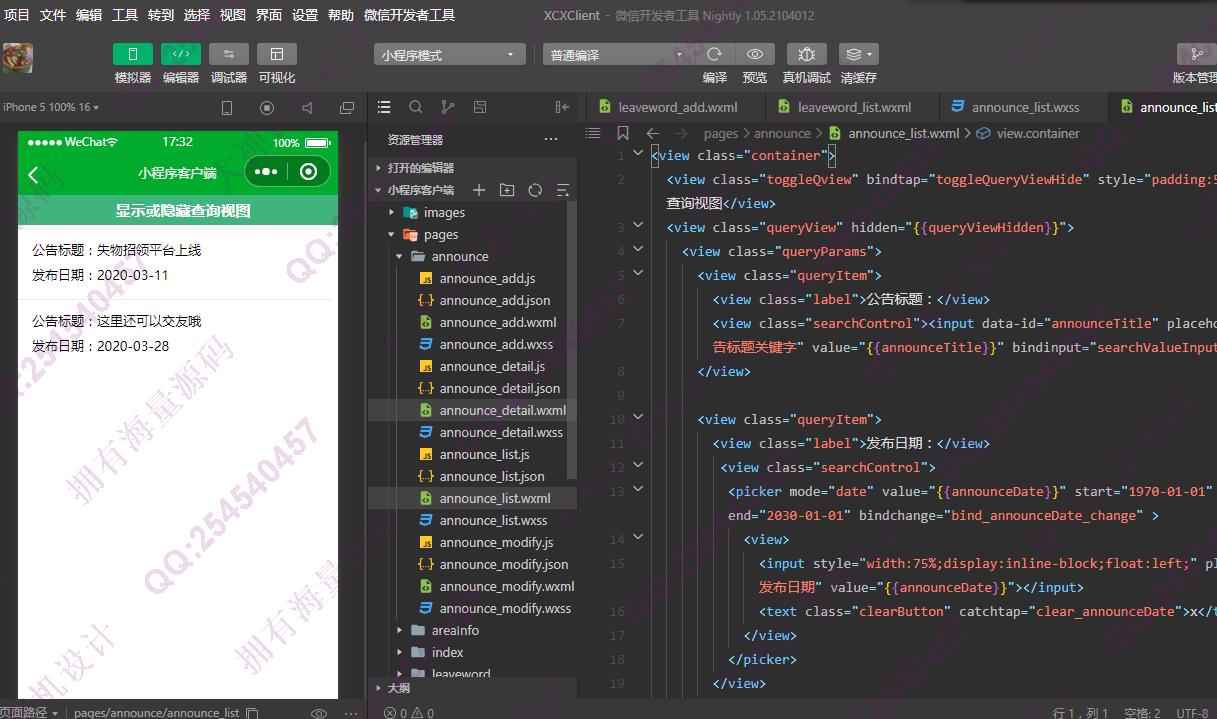Click the view.container breadcrumb segment

tap(1038, 133)
